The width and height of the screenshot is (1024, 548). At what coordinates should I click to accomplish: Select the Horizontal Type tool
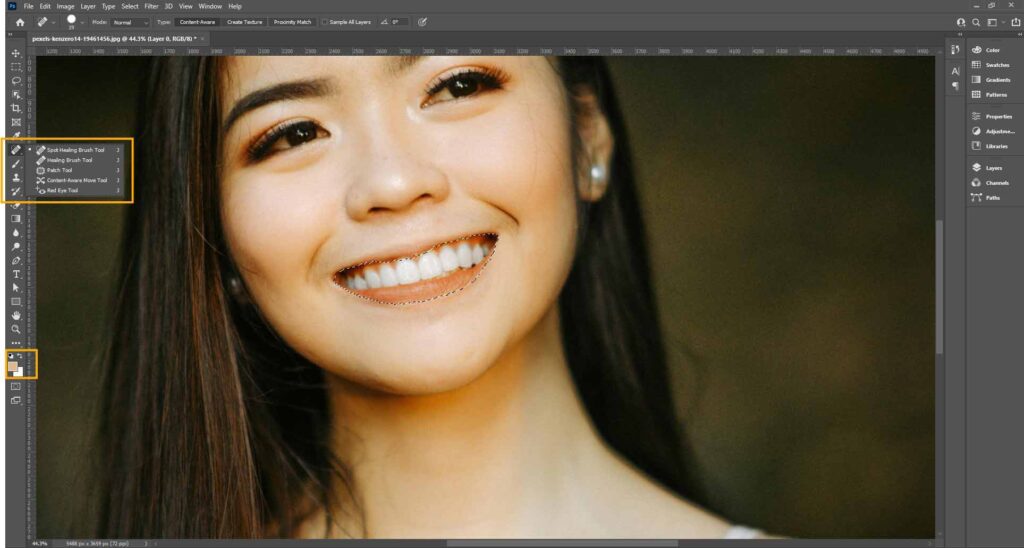click(16, 274)
